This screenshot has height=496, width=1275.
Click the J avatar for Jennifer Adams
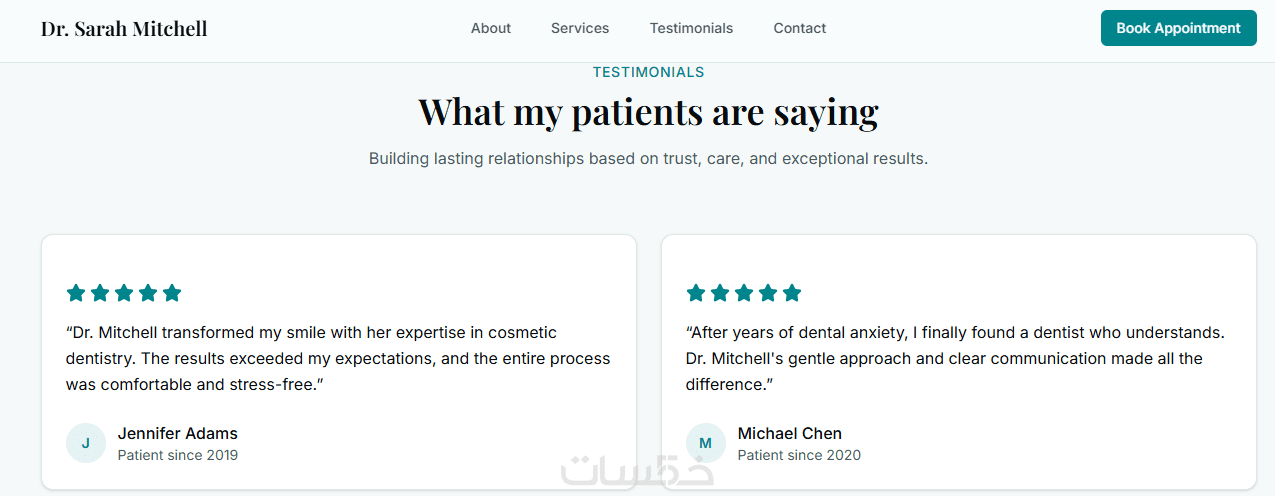(86, 443)
